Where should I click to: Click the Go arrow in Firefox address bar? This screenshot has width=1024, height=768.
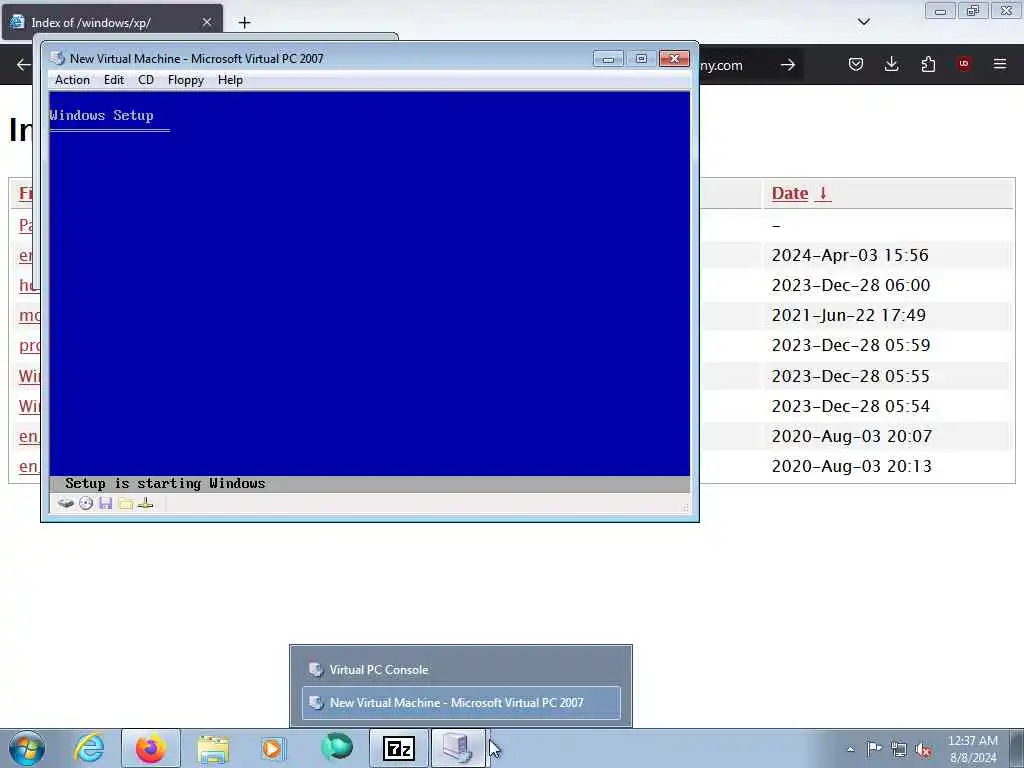pyautogui.click(x=788, y=65)
